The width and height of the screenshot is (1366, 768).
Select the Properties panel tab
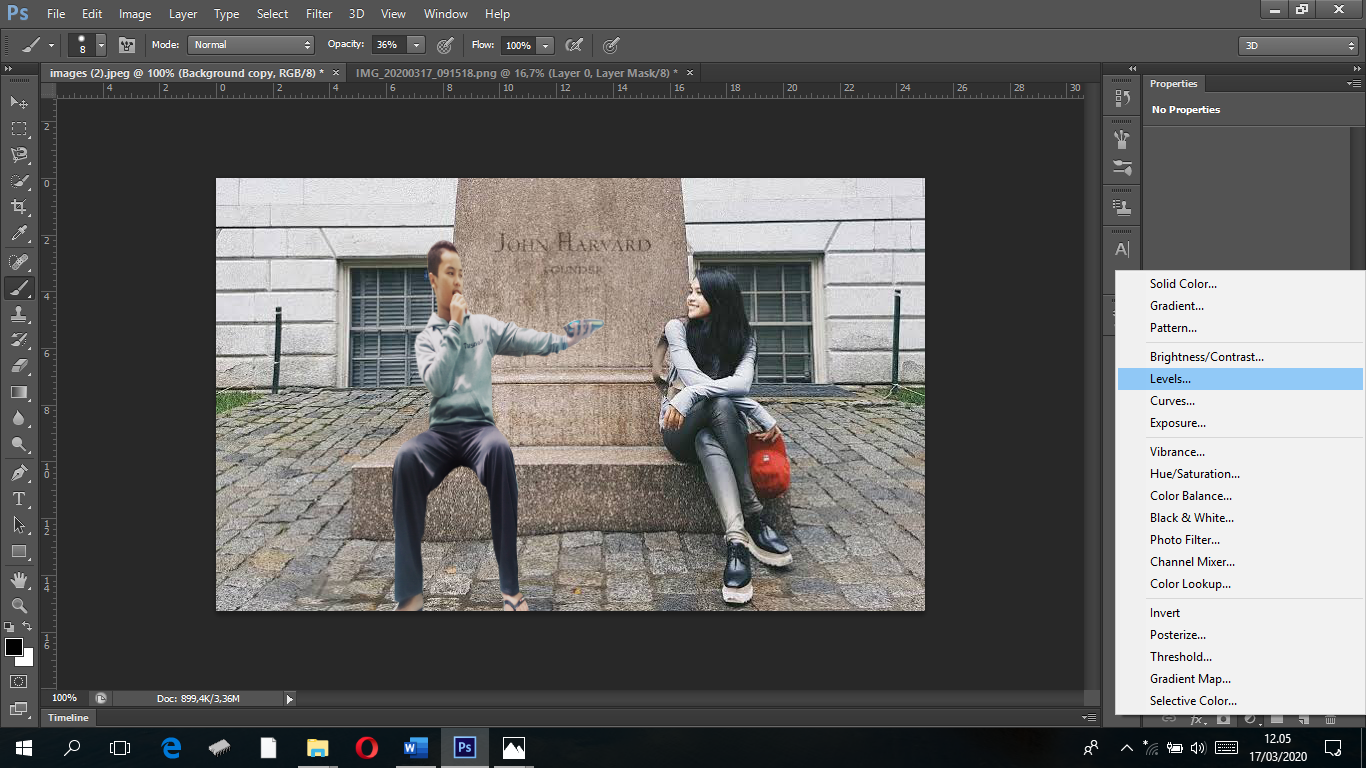click(1173, 84)
